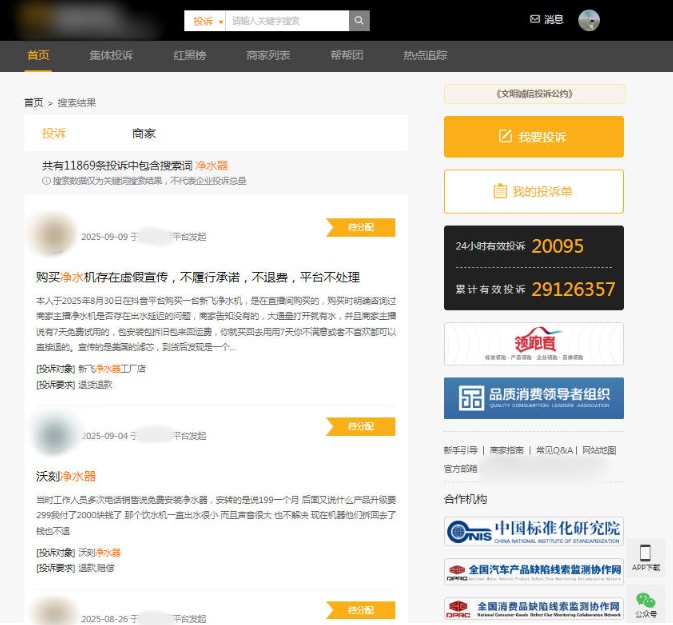This screenshot has width=673, height=625.
Task: Open the second complaint body starting 当时工作人员
Action: pyautogui.click(x=216, y=516)
